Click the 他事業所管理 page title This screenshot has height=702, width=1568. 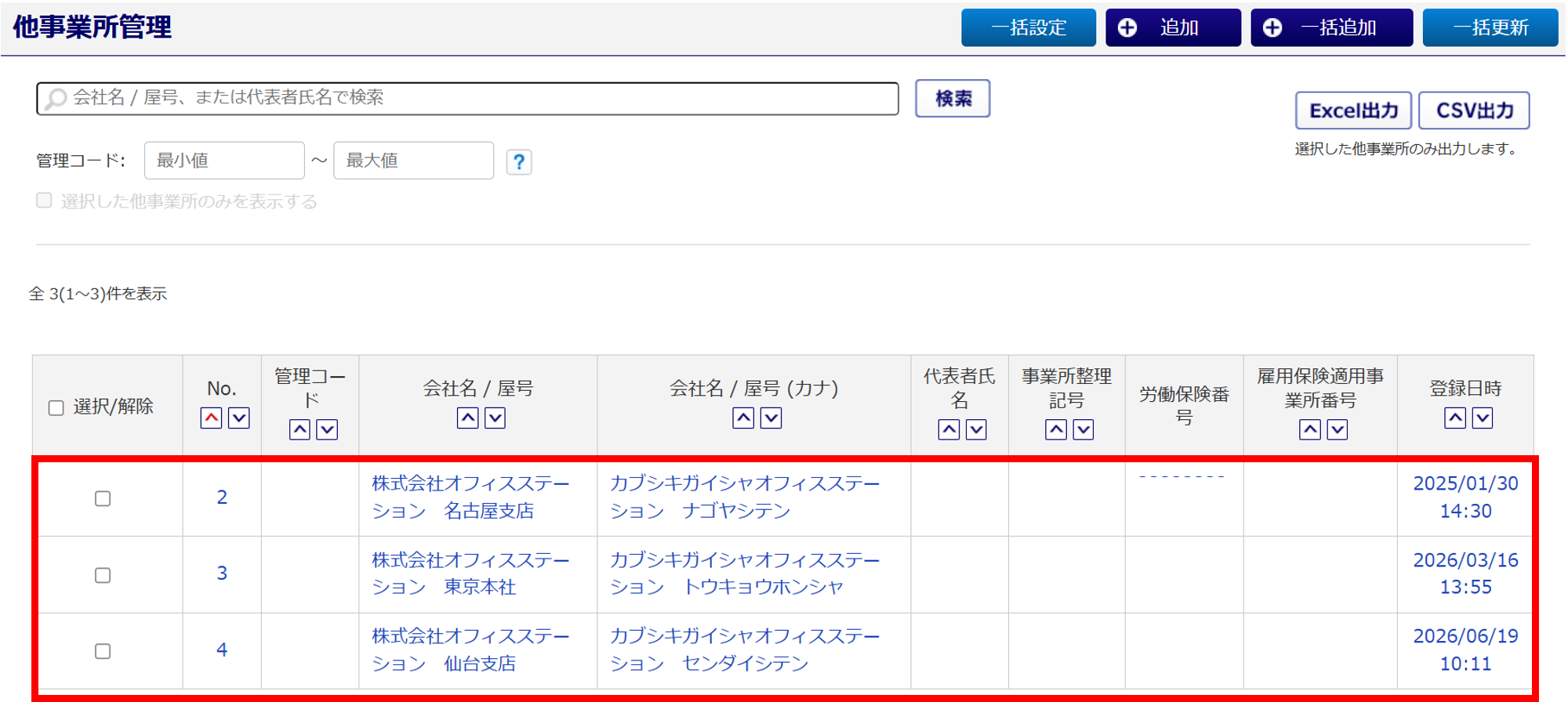click(x=93, y=27)
